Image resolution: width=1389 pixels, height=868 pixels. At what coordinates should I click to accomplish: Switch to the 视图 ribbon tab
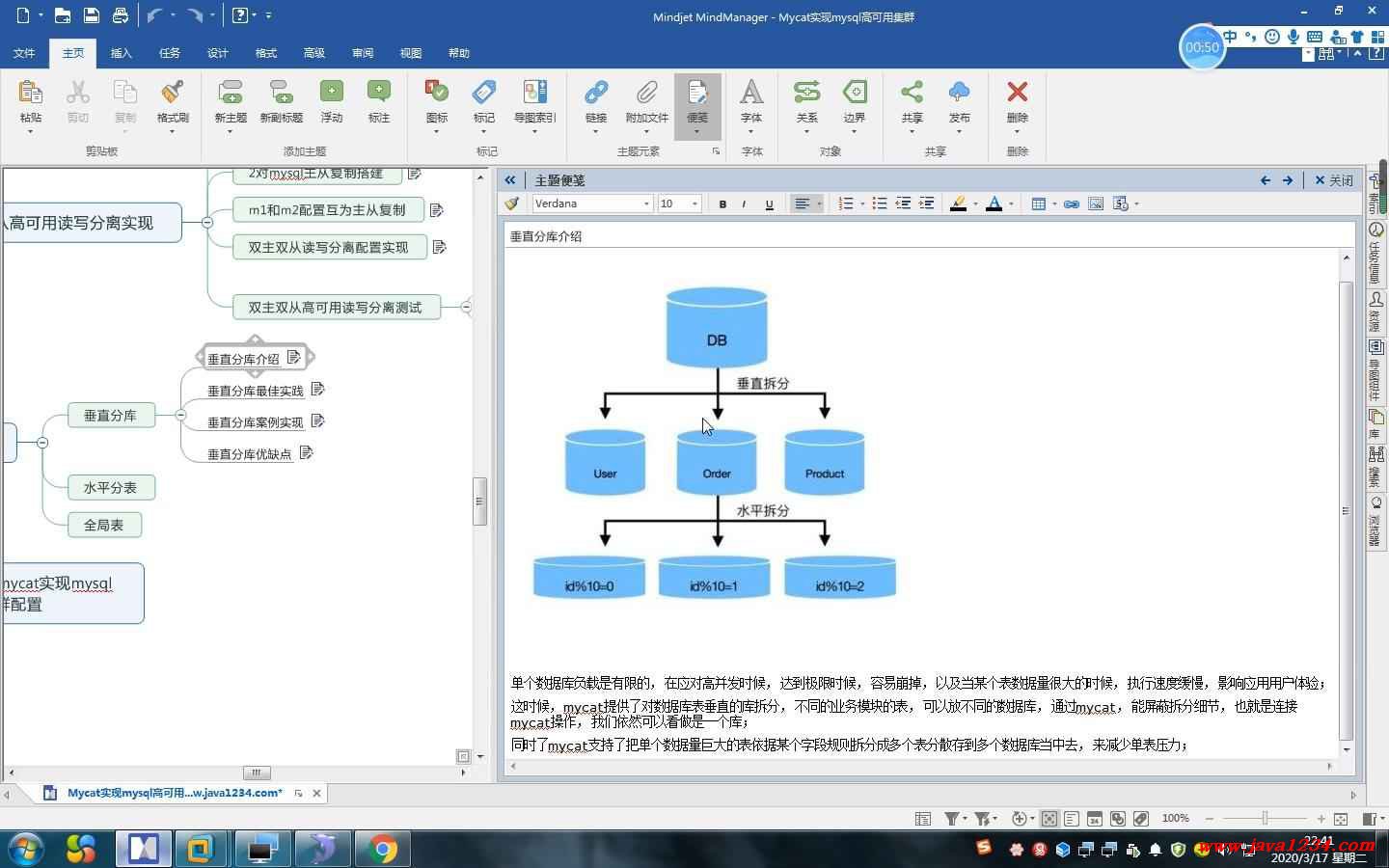(x=411, y=53)
